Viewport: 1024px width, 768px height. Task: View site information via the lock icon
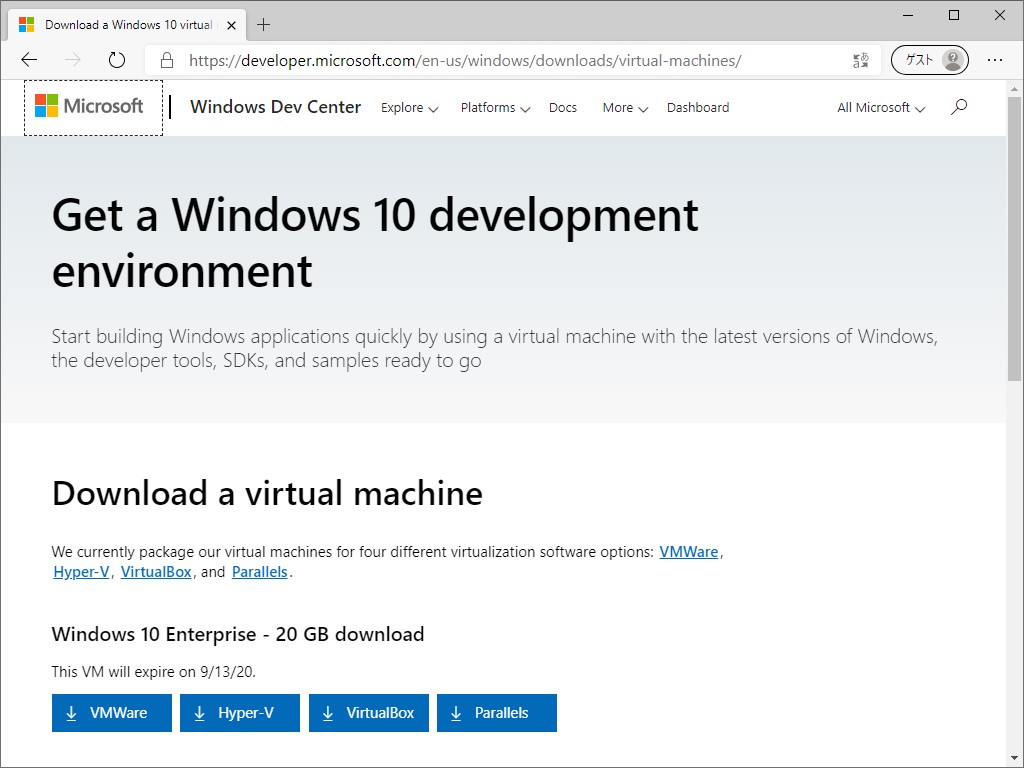(166, 60)
